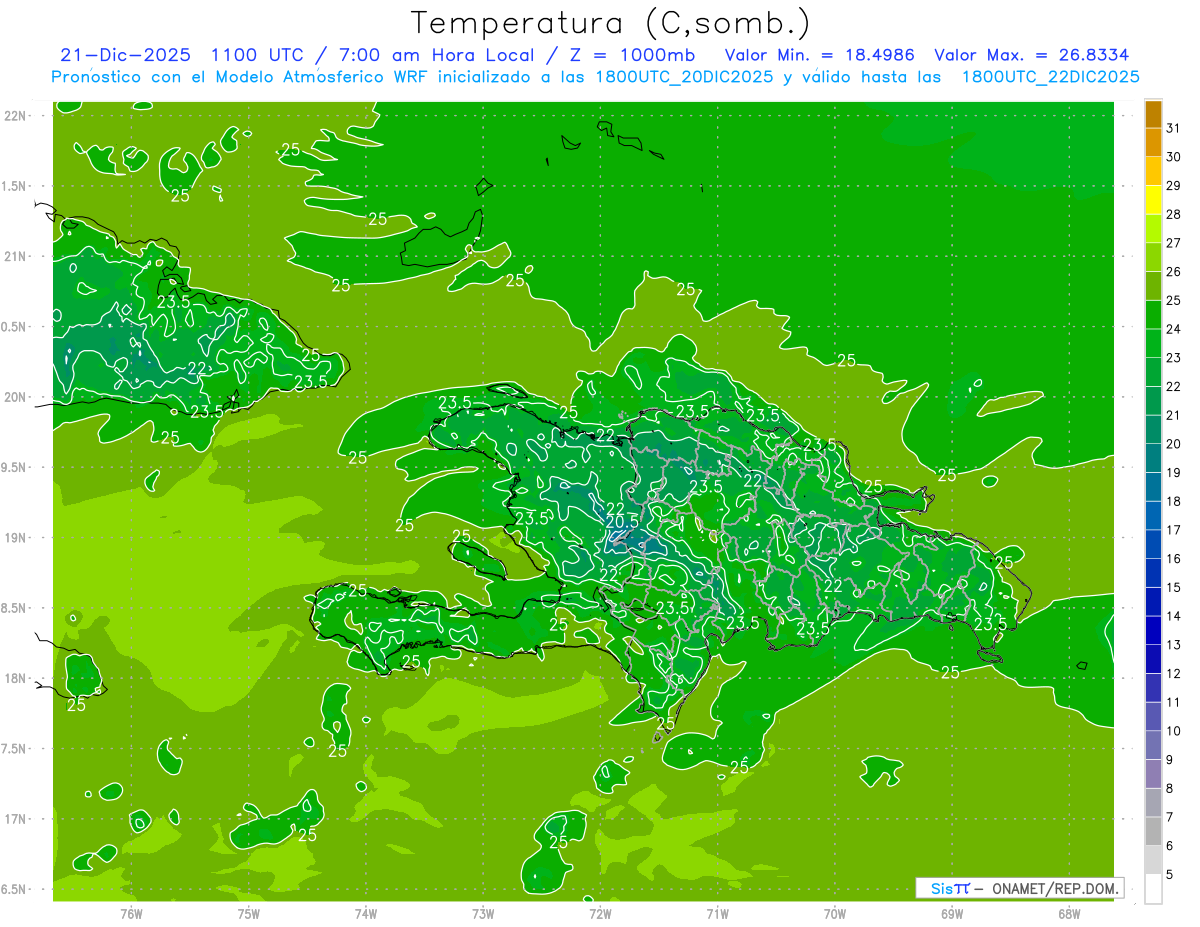
Task: Click the color scale value 27
Action: point(1173,243)
